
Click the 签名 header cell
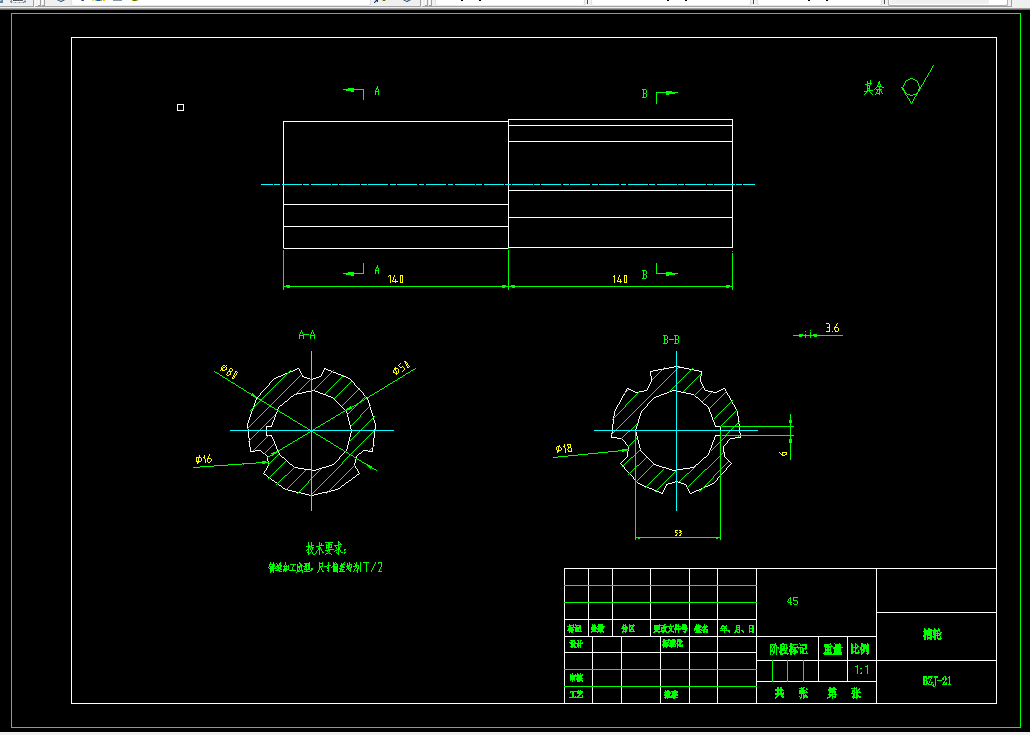[702, 629]
